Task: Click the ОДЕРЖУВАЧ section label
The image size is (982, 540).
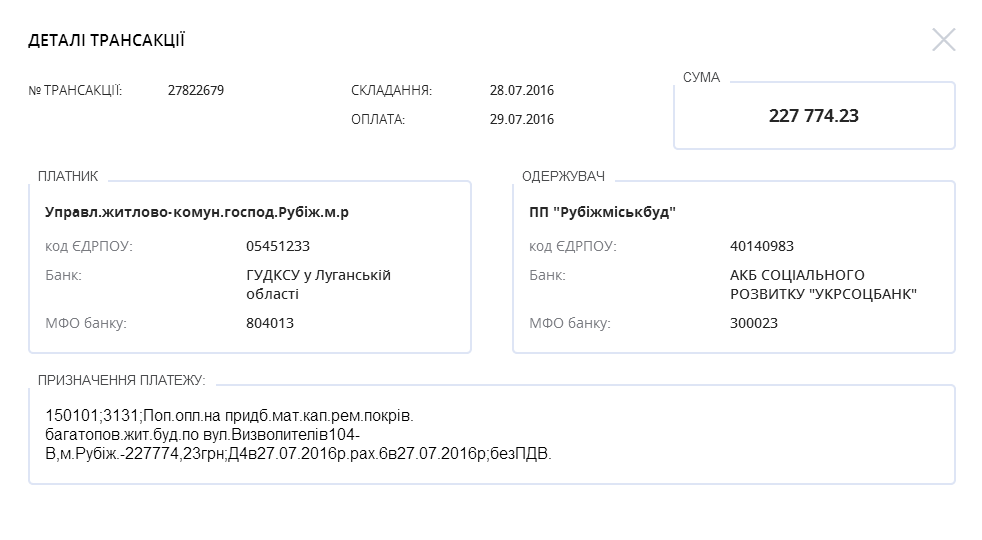Action: coord(563,177)
